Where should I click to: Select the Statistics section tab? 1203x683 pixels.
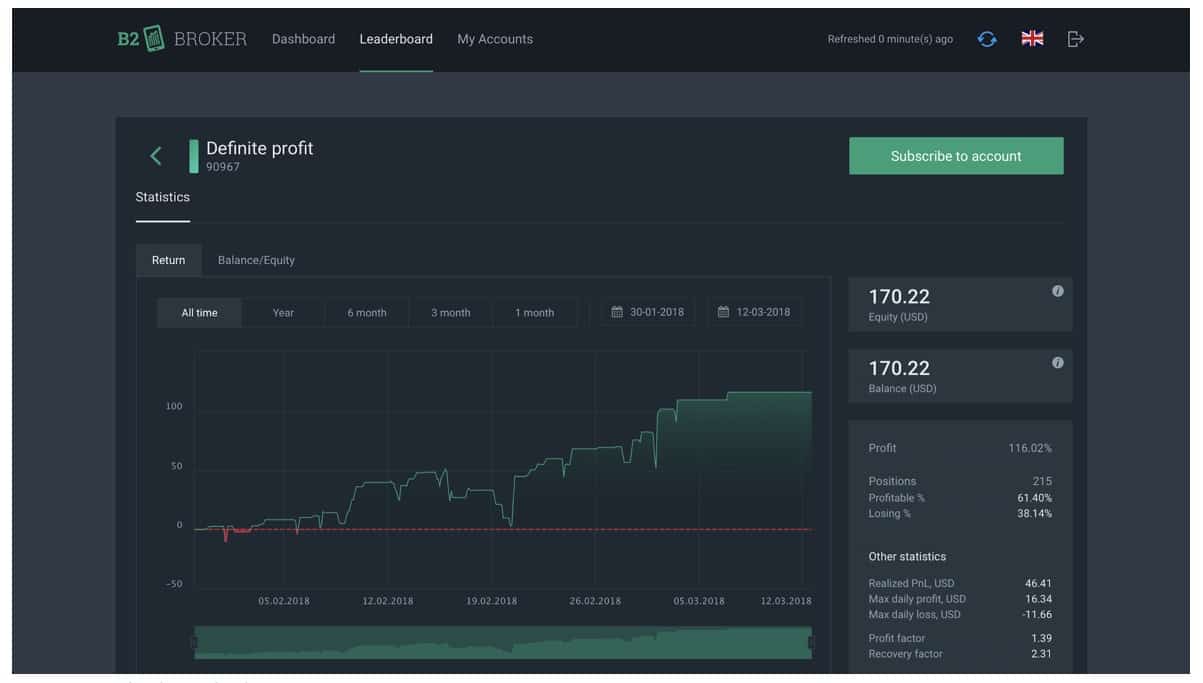pyautogui.click(x=162, y=197)
